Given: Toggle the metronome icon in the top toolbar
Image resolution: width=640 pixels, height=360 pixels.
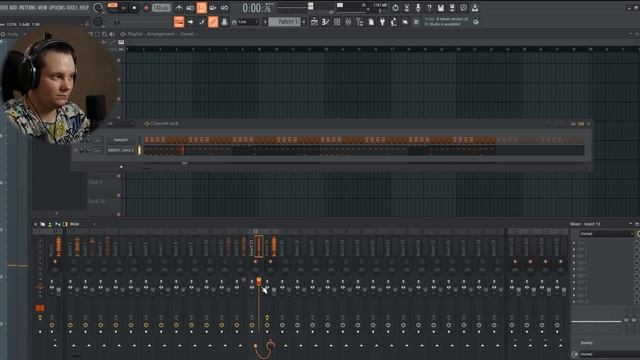Looking at the screenshot, I should (179, 8).
